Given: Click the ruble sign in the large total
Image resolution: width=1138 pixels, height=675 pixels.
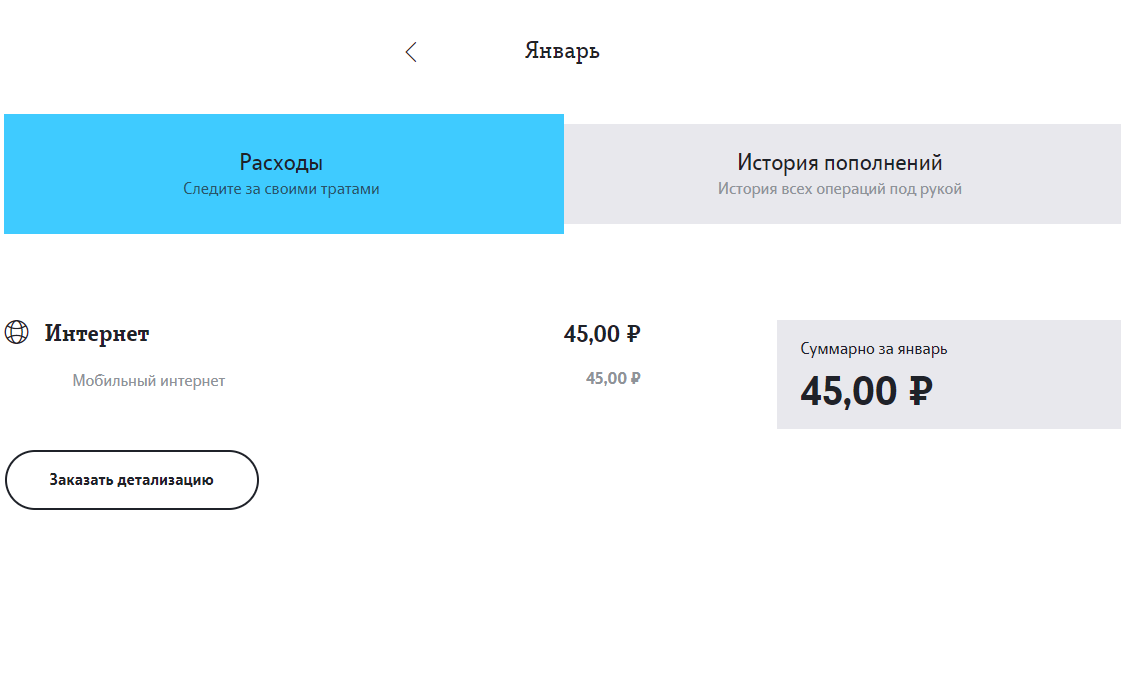Looking at the screenshot, I should coord(920,391).
